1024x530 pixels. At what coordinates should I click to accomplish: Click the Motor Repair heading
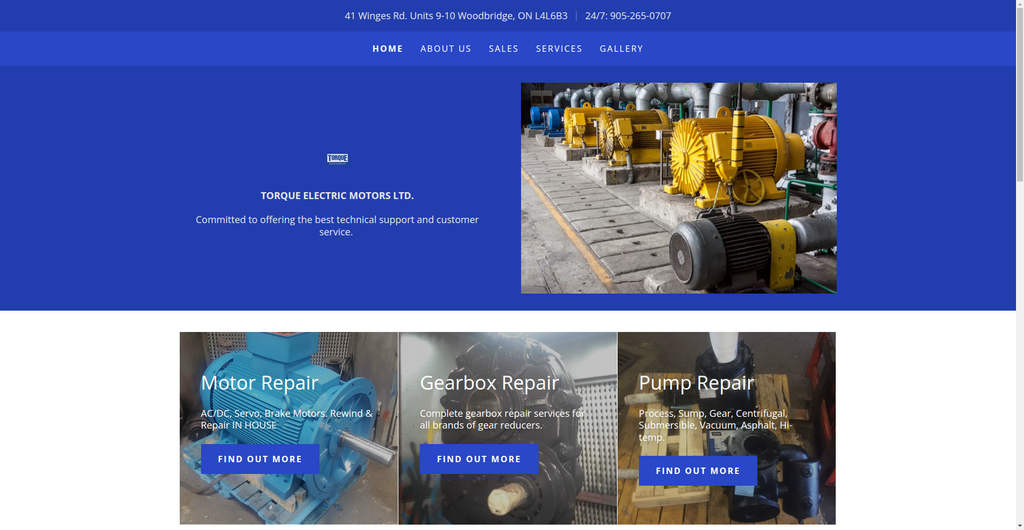[260, 382]
